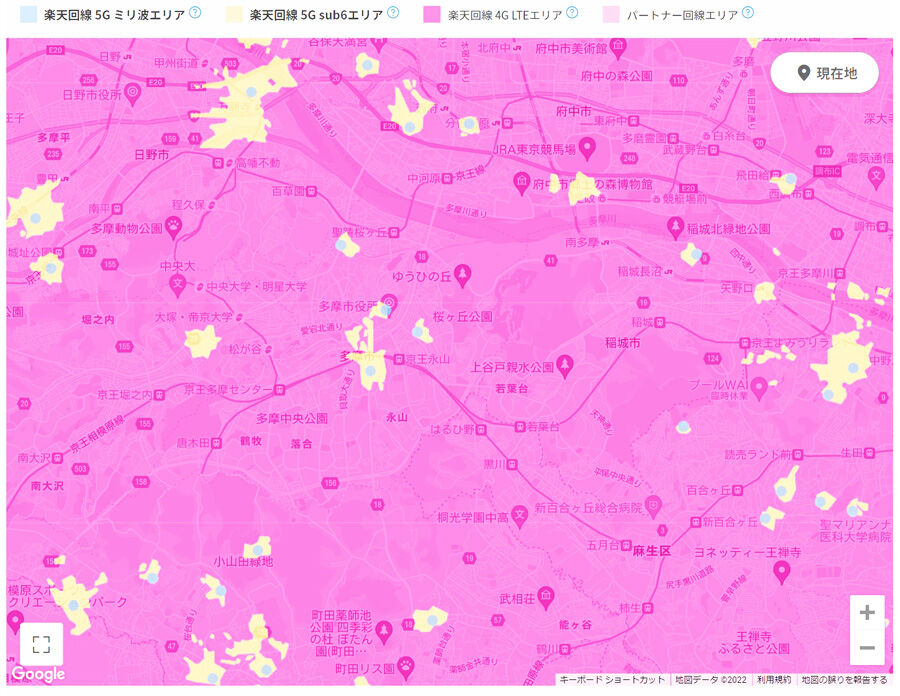
Task: Click 聖蹟桜ヶ丘 station label
Action: coord(360,232)
